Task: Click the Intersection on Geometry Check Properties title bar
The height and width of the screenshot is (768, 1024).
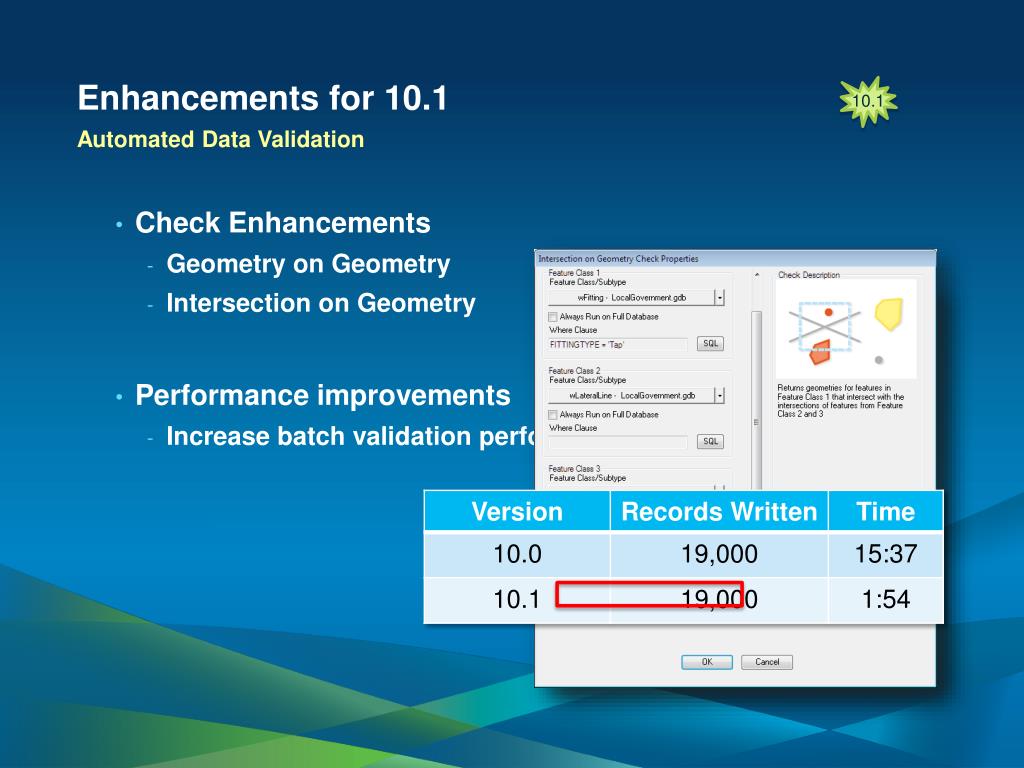Action: [x=735, y=259]
